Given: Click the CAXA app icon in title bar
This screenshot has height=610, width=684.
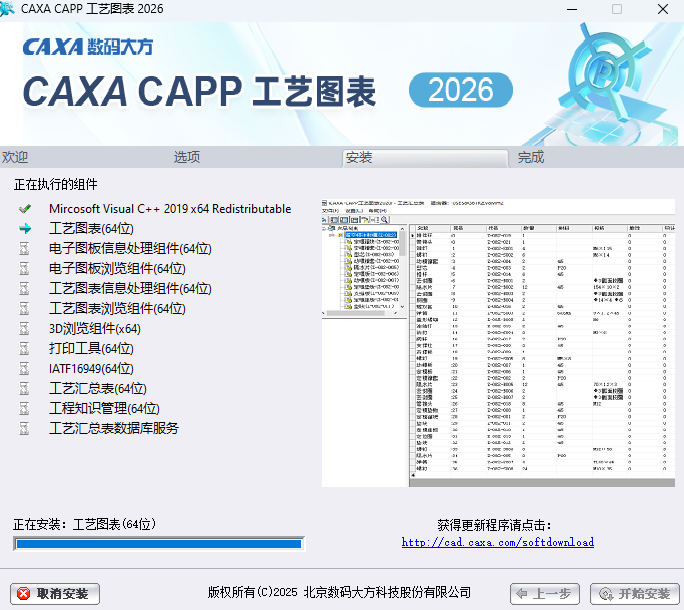Looking at the screenshot, I should click(7, 9).
